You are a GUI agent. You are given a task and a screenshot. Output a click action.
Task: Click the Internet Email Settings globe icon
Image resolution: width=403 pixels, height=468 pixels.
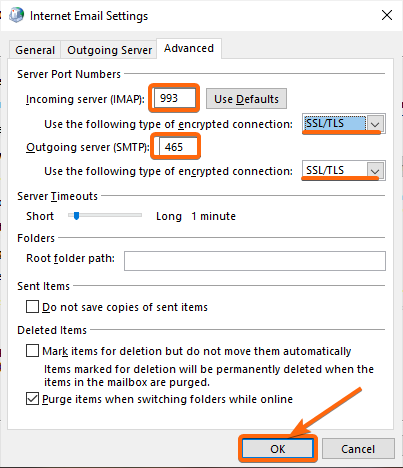(x=16, y=15)
